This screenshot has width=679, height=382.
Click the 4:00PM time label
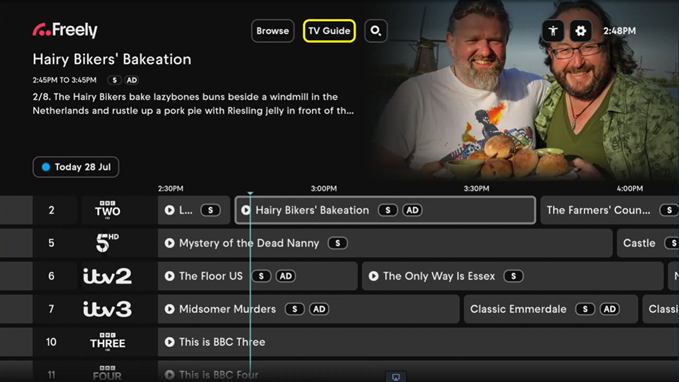[630, 188]
